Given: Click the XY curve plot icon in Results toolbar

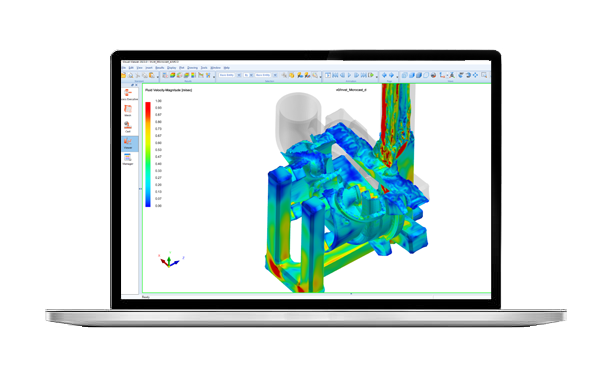Looking at the screenshot, I should (201, 75).
